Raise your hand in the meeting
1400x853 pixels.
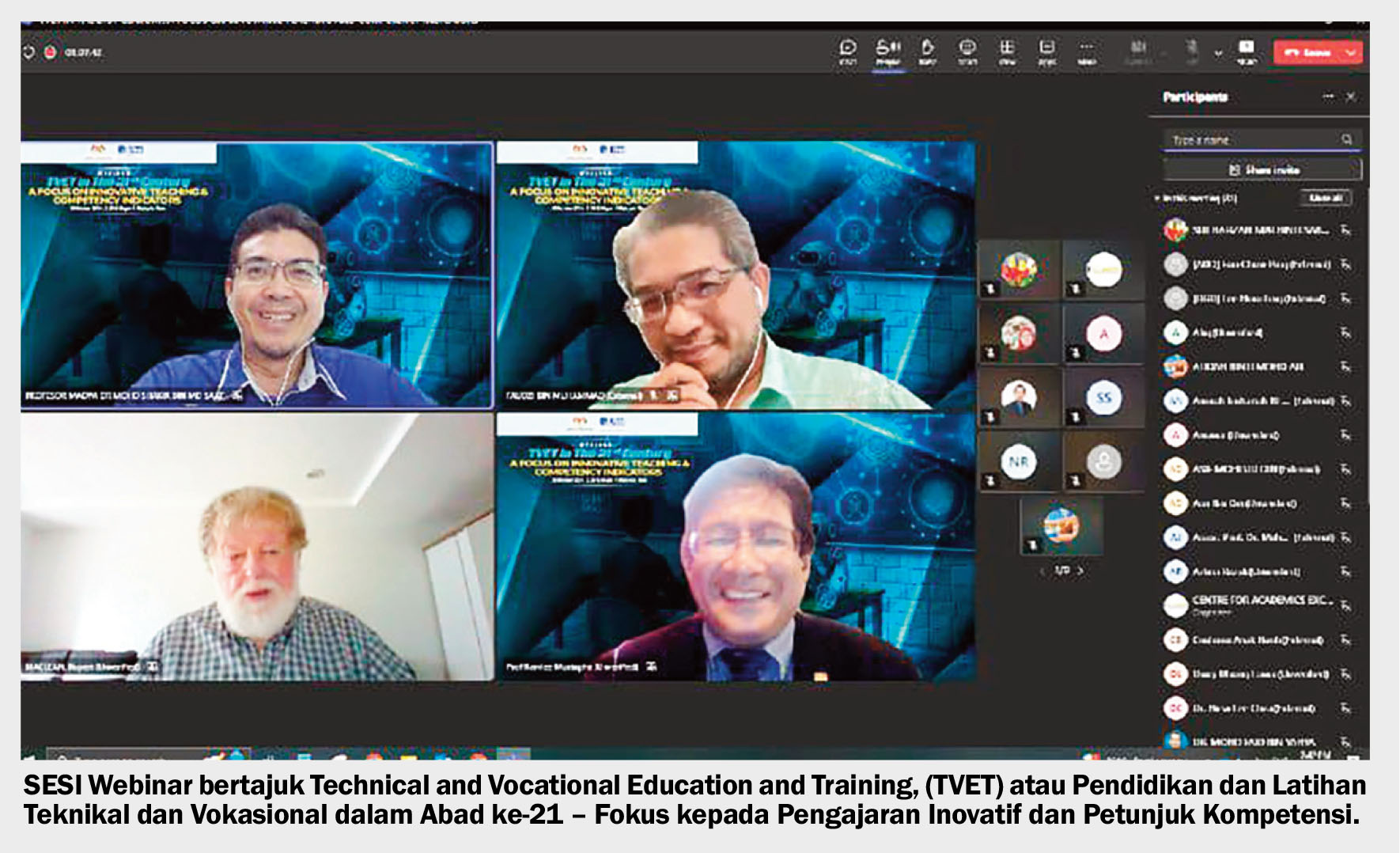coord(928,51)
